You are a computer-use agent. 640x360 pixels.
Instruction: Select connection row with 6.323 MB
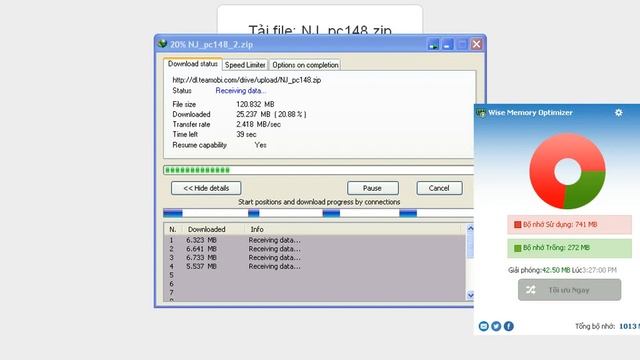pyautogui.click(x=314, y=240)
